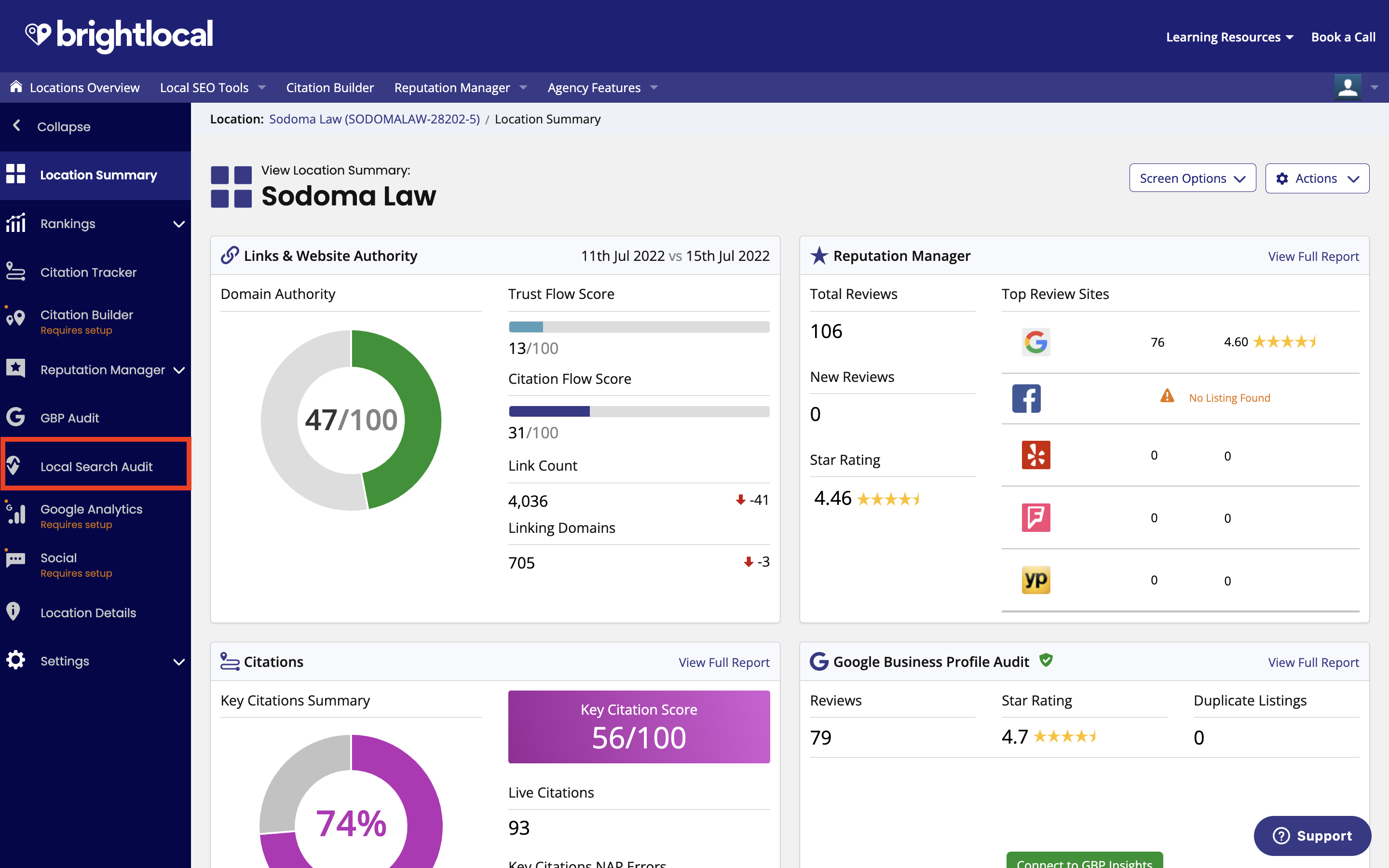
Task: Select the Yelp review site icon
Action: pyautogui.click(x=1035, y=455)
